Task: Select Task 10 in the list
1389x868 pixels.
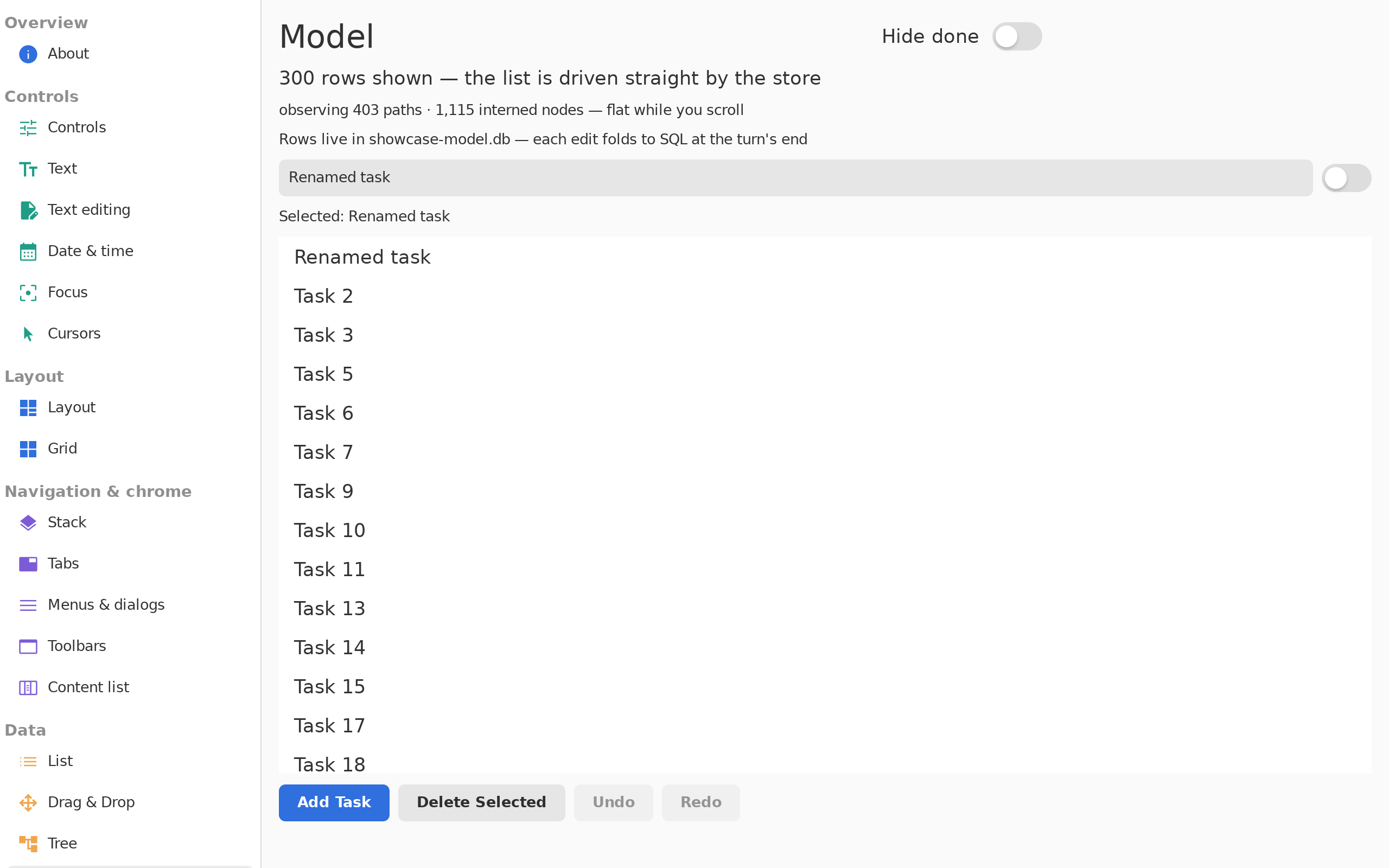Action: [825, 531]
